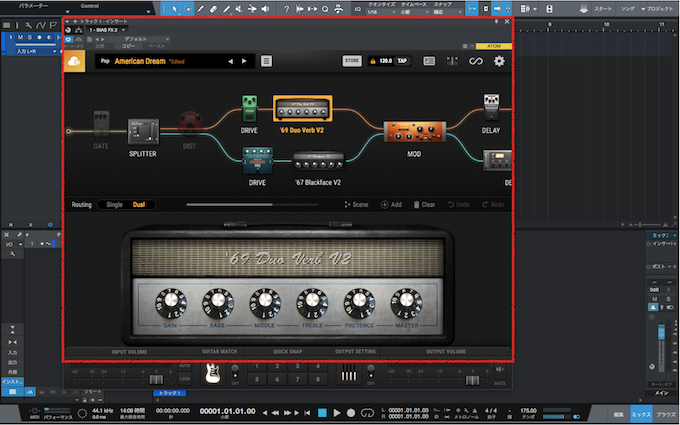
Task: Toggle the AUTO gate button
Action: pos(184,367)
